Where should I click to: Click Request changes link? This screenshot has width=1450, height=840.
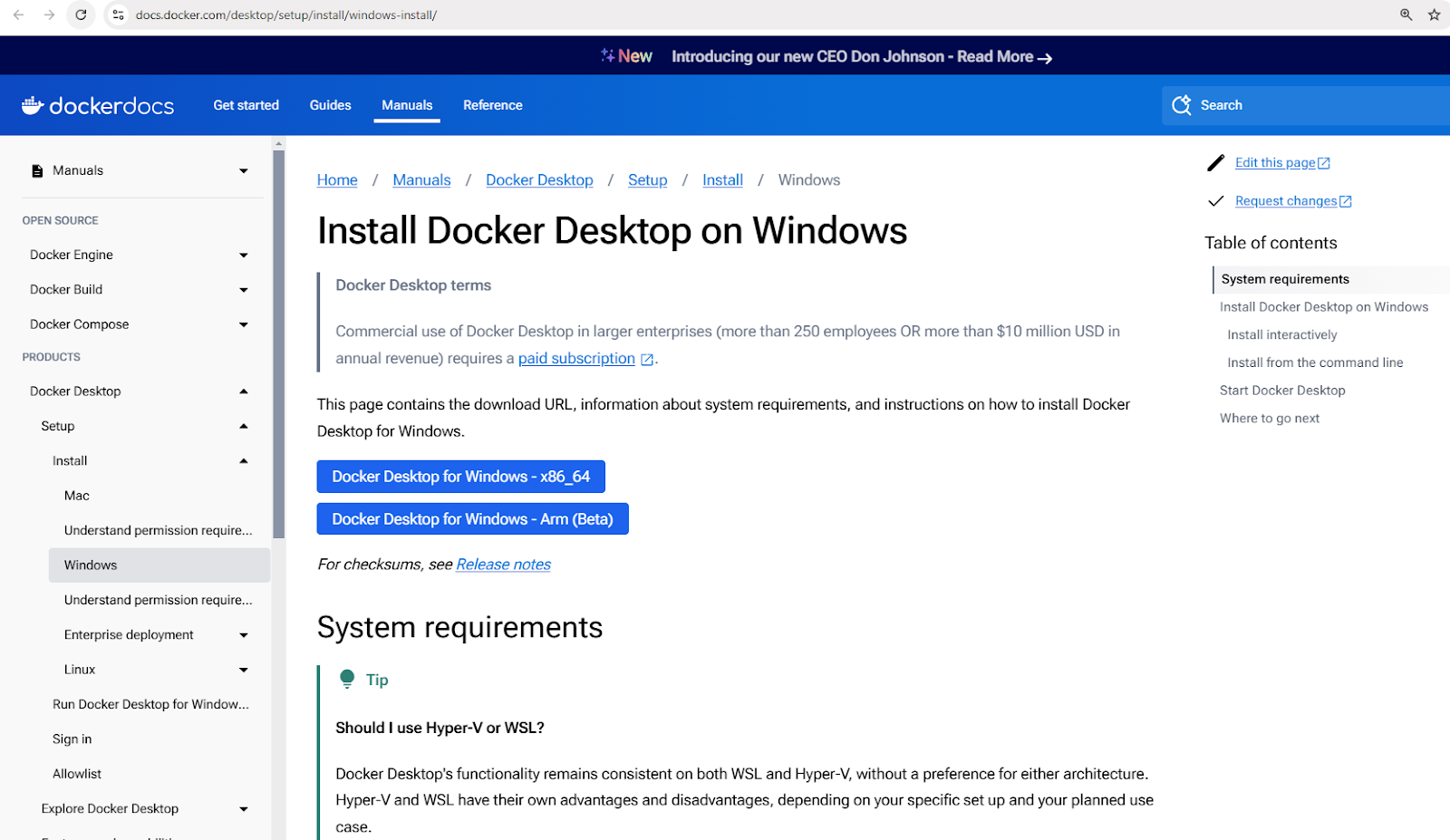[x=1286, y=201]
